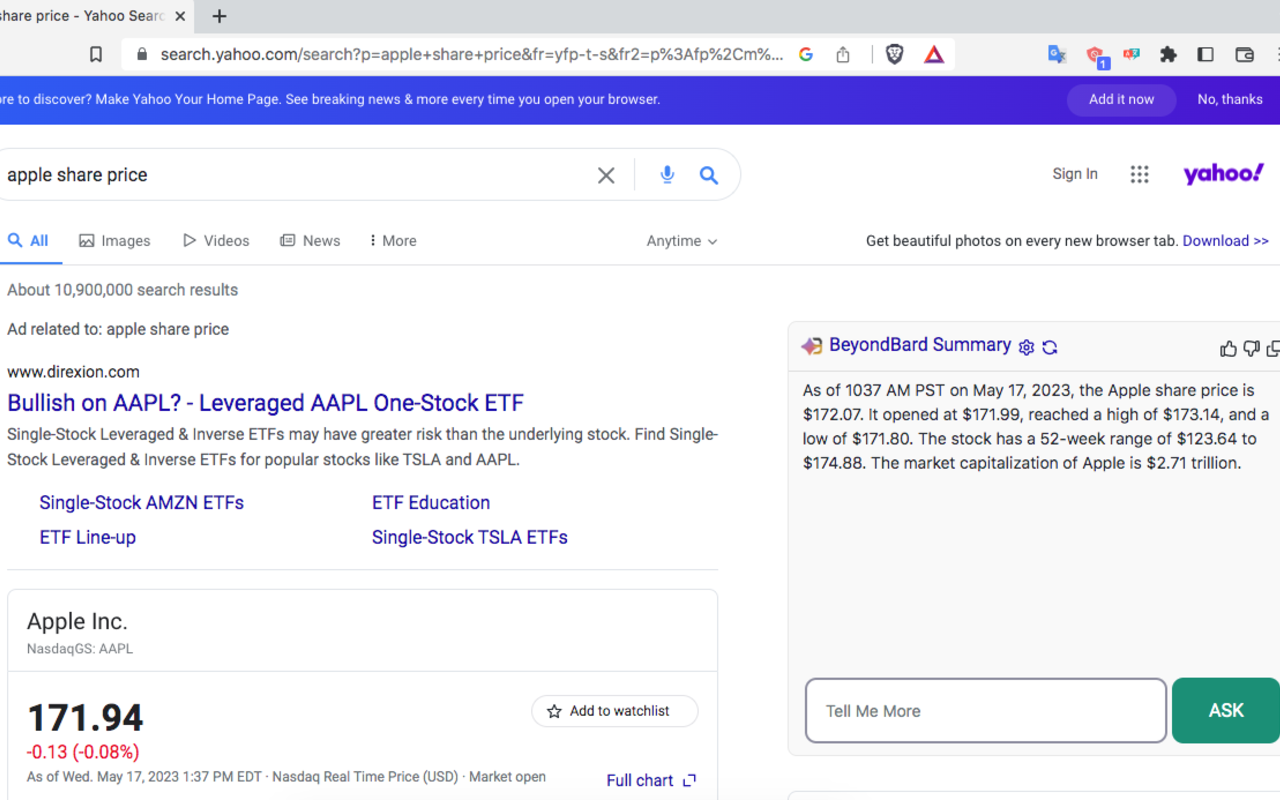Start a voice search with the microphone icon
This screenshot has height=800, width=1280.
point(666,174)
